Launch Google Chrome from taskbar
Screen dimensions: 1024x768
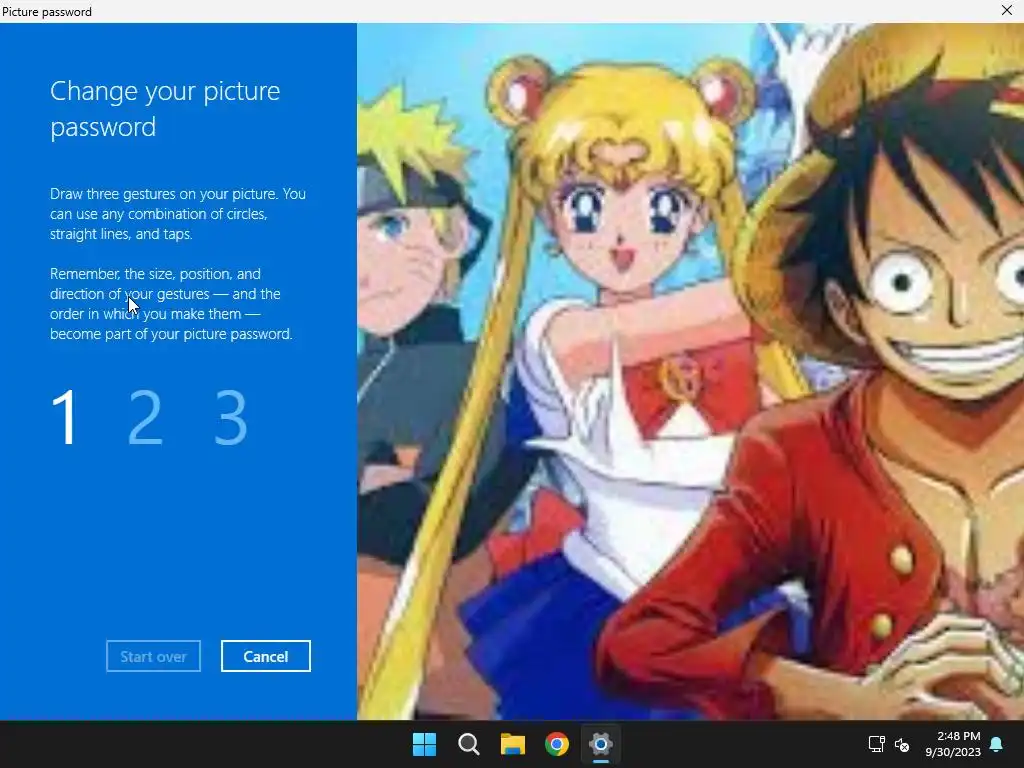[x=556, y=744]
